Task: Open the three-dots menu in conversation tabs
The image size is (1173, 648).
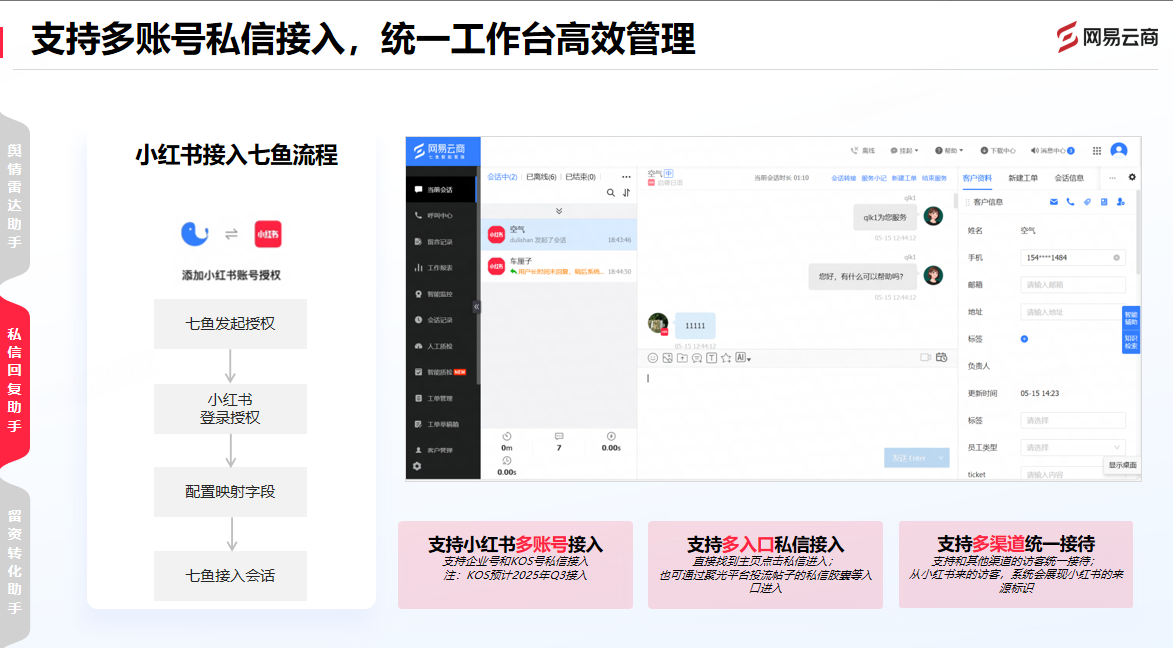Action: (626, 177)
